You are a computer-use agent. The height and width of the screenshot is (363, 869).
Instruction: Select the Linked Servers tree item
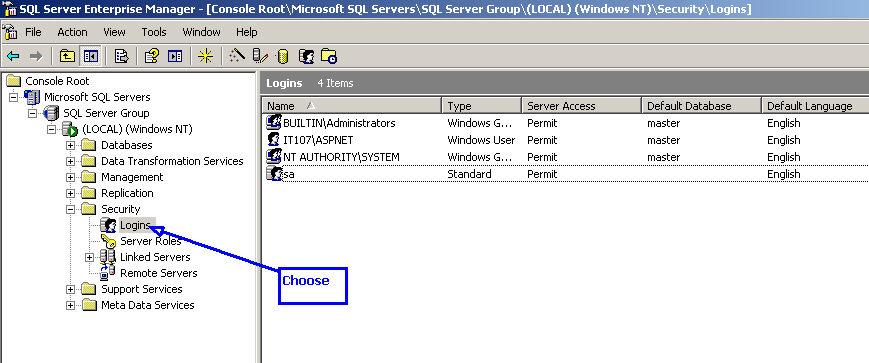coord(155,257)
